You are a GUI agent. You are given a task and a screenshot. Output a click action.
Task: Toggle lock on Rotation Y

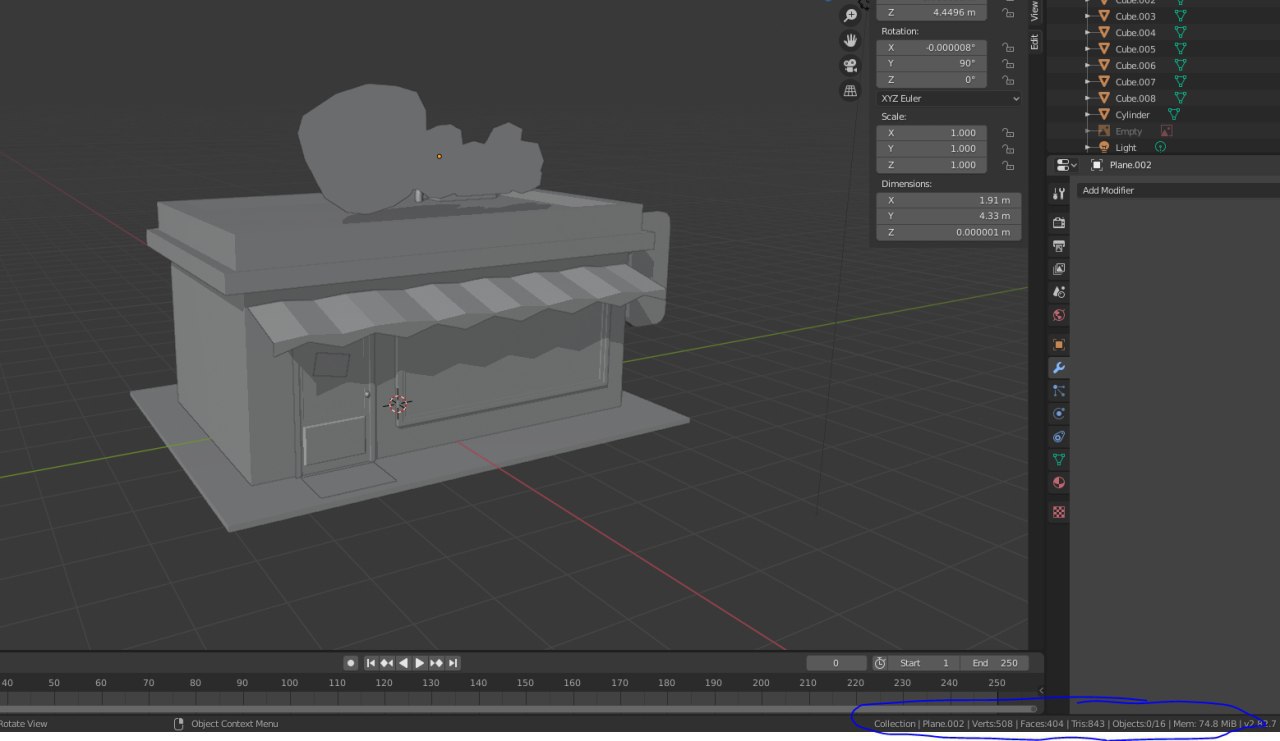click(x=1008, y=64)
